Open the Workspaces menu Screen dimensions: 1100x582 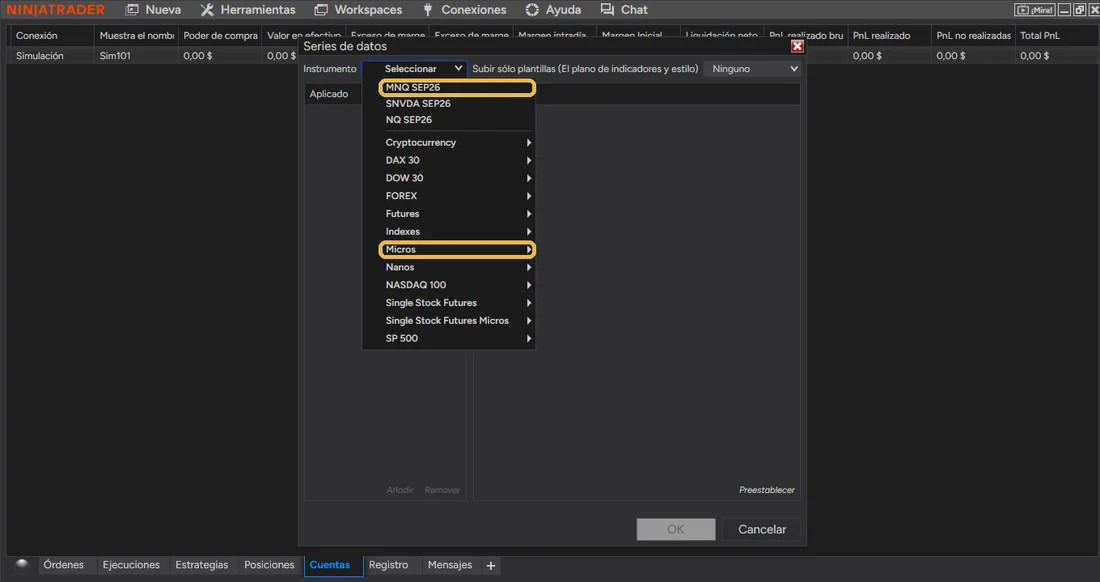358,10
